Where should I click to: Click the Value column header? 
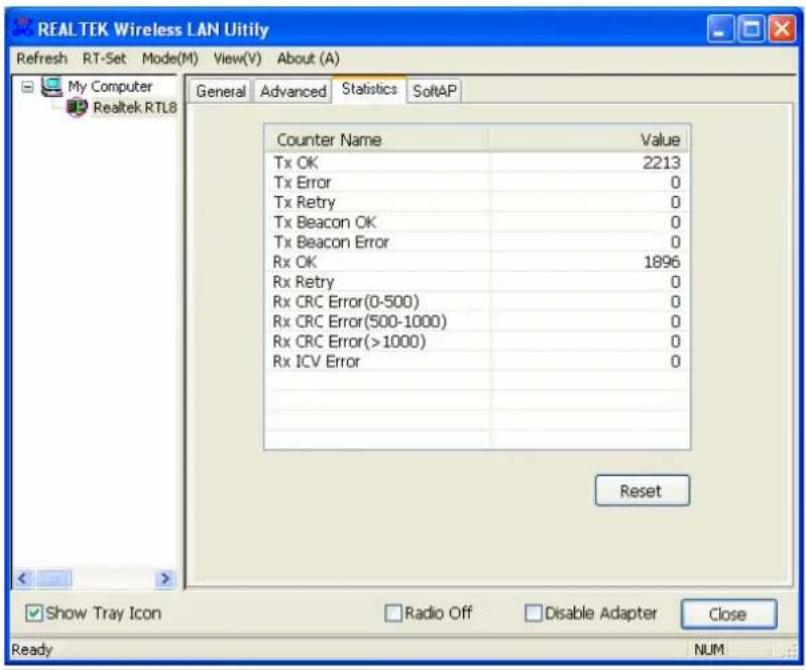589,139
